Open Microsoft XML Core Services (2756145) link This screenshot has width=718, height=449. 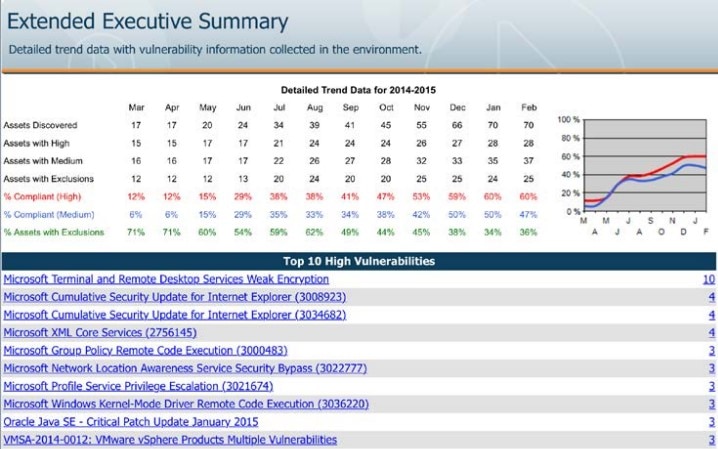[x=100, y=333]
